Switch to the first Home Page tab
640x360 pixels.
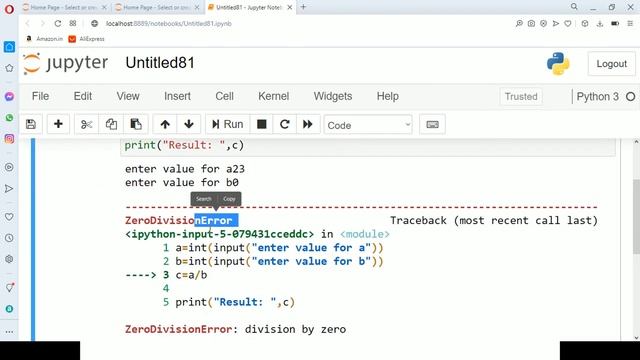tap(64, 7)
